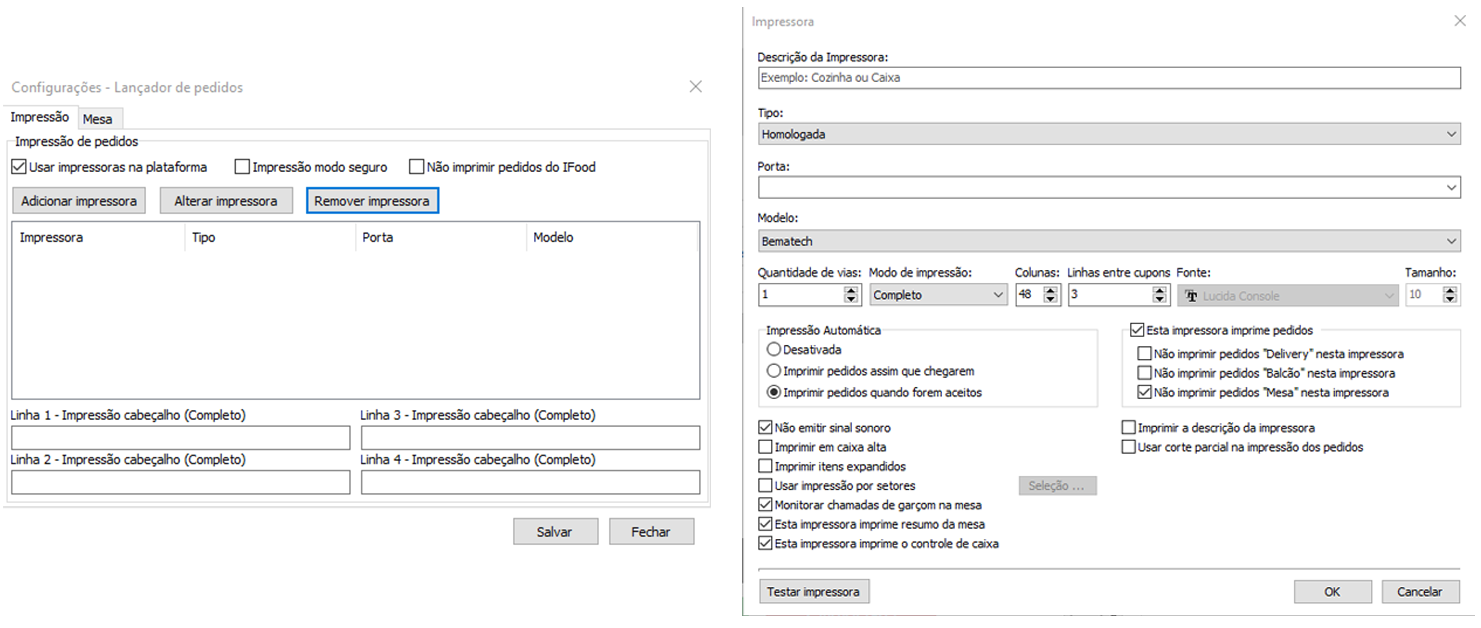1481x628 pixels.
Task: Click the Descrição da Impressora text field
Action: tap(1109, 77)
